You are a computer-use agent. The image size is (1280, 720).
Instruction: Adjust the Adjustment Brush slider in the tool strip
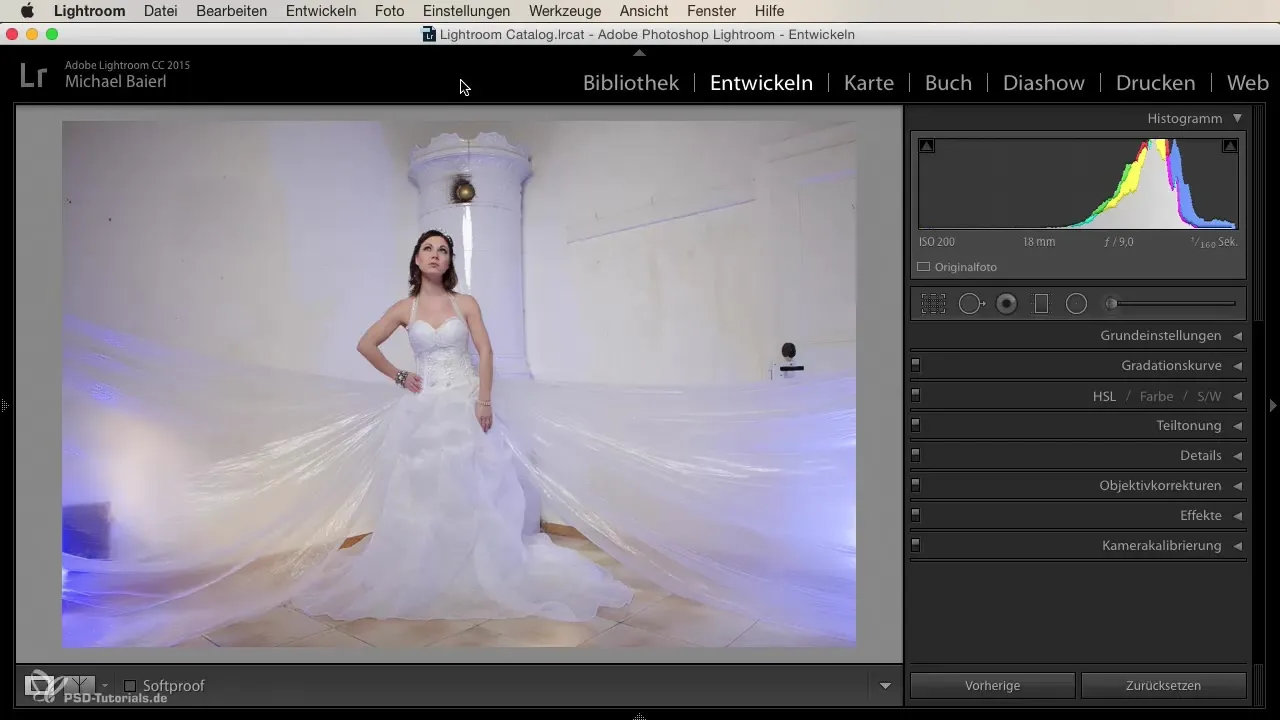[1170, 304]
